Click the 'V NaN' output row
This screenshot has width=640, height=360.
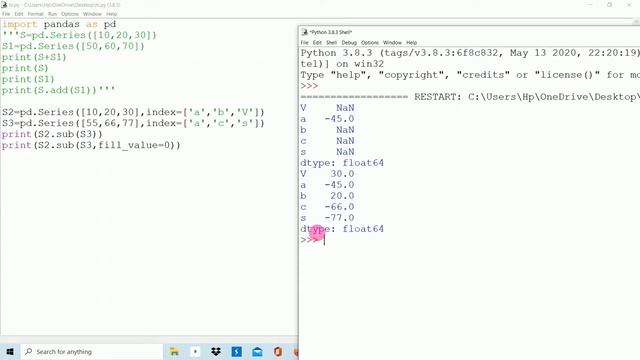327,108
